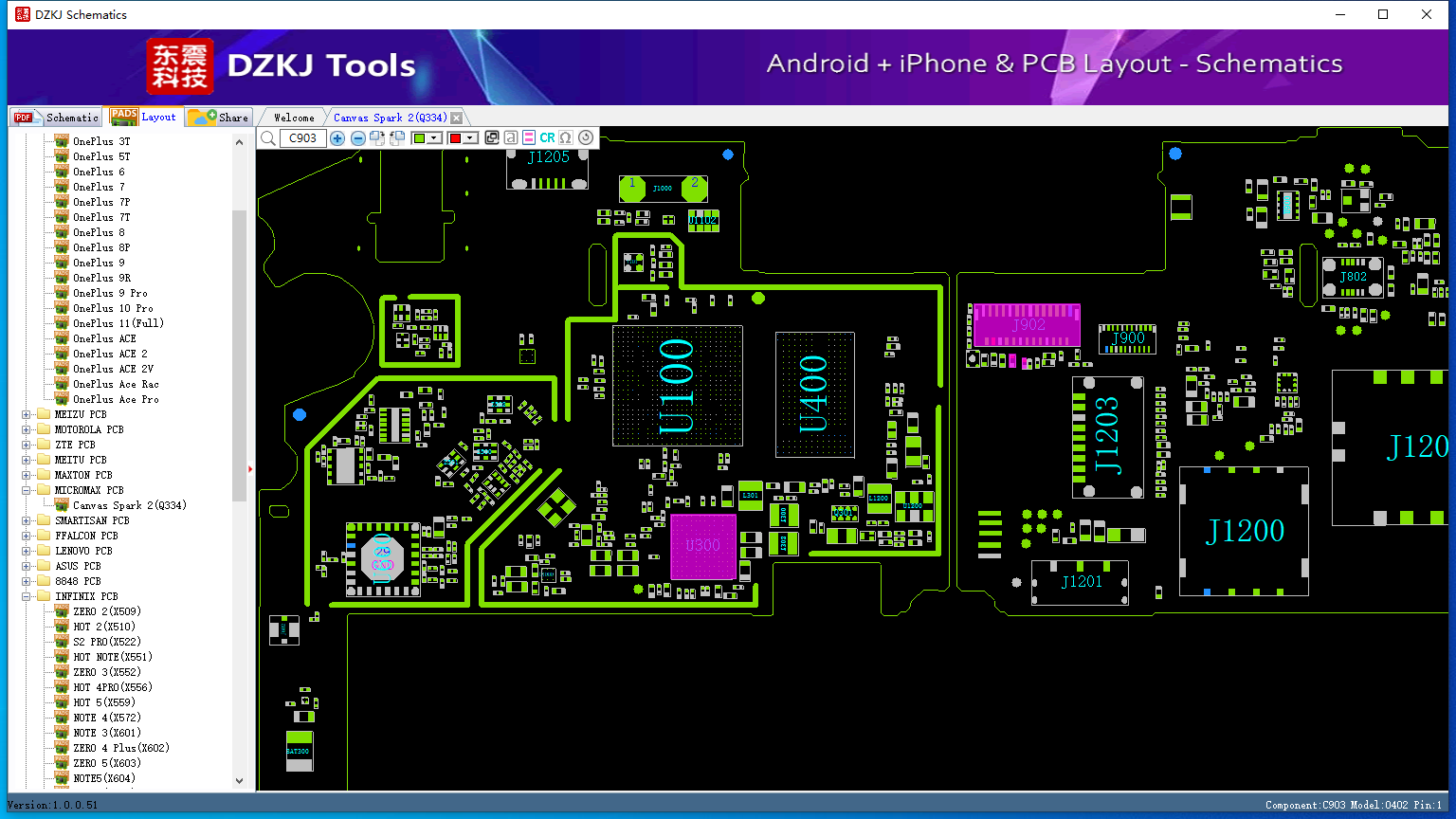
Task: Expand the MEIZU PCB folder node
Action: [27, 414]
